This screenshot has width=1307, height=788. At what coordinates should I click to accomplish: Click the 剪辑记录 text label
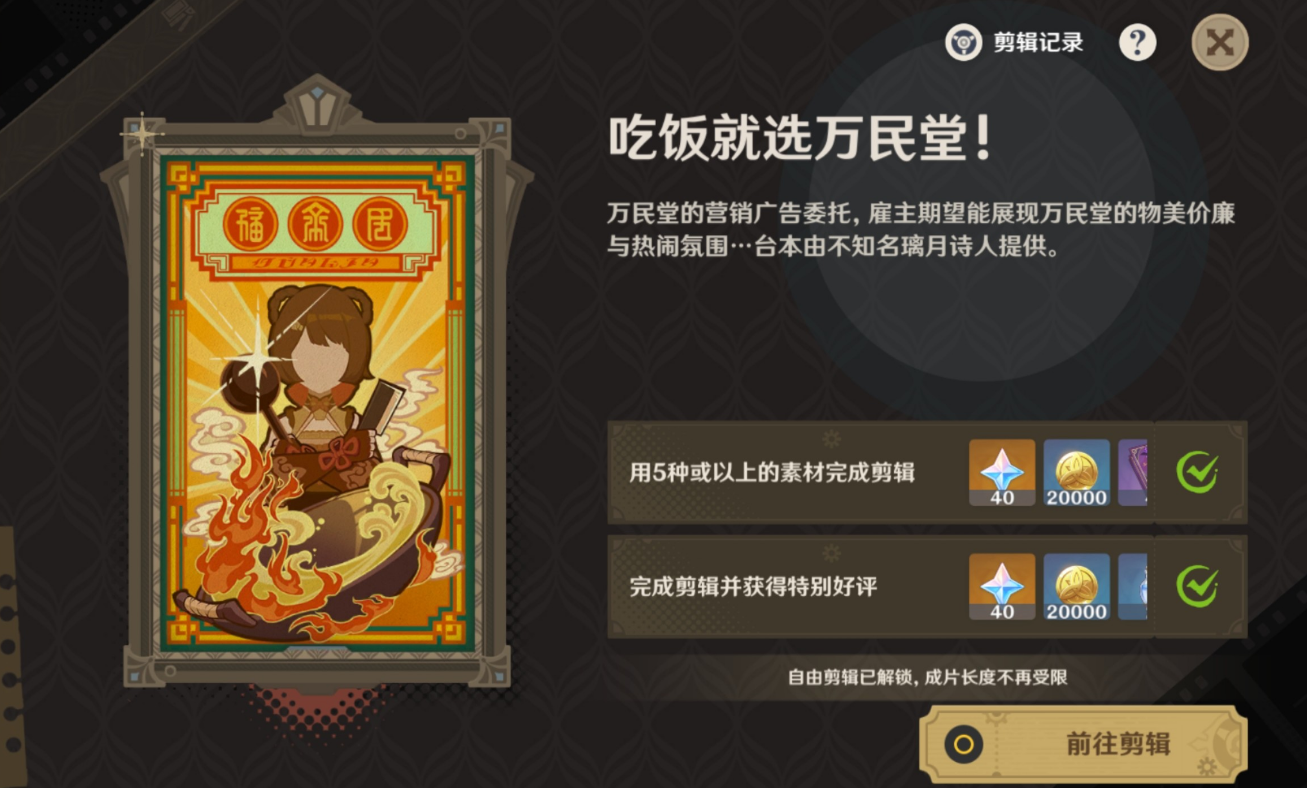(1038, 43)
